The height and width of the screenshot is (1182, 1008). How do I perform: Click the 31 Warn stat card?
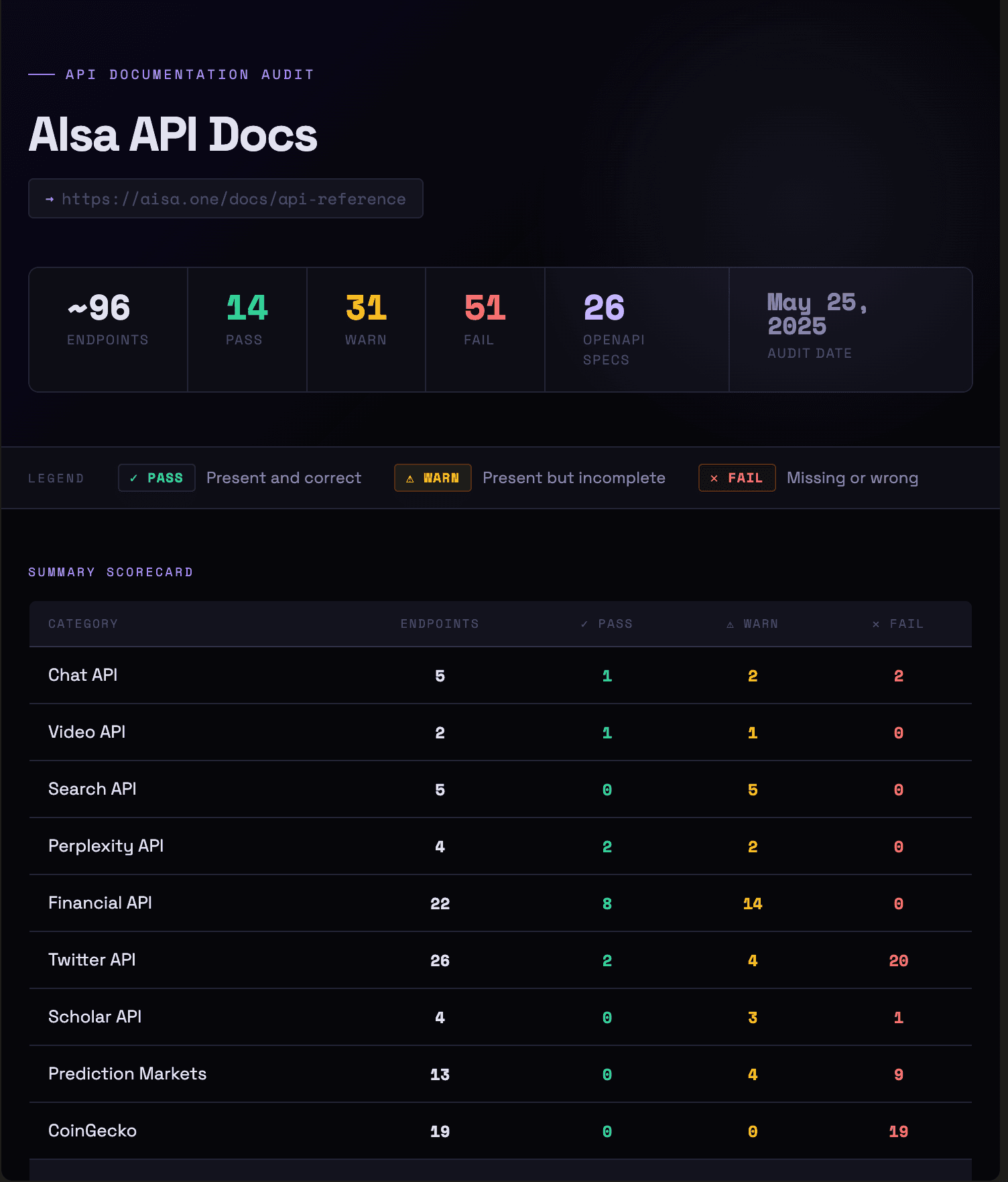(x=367, y=330)
